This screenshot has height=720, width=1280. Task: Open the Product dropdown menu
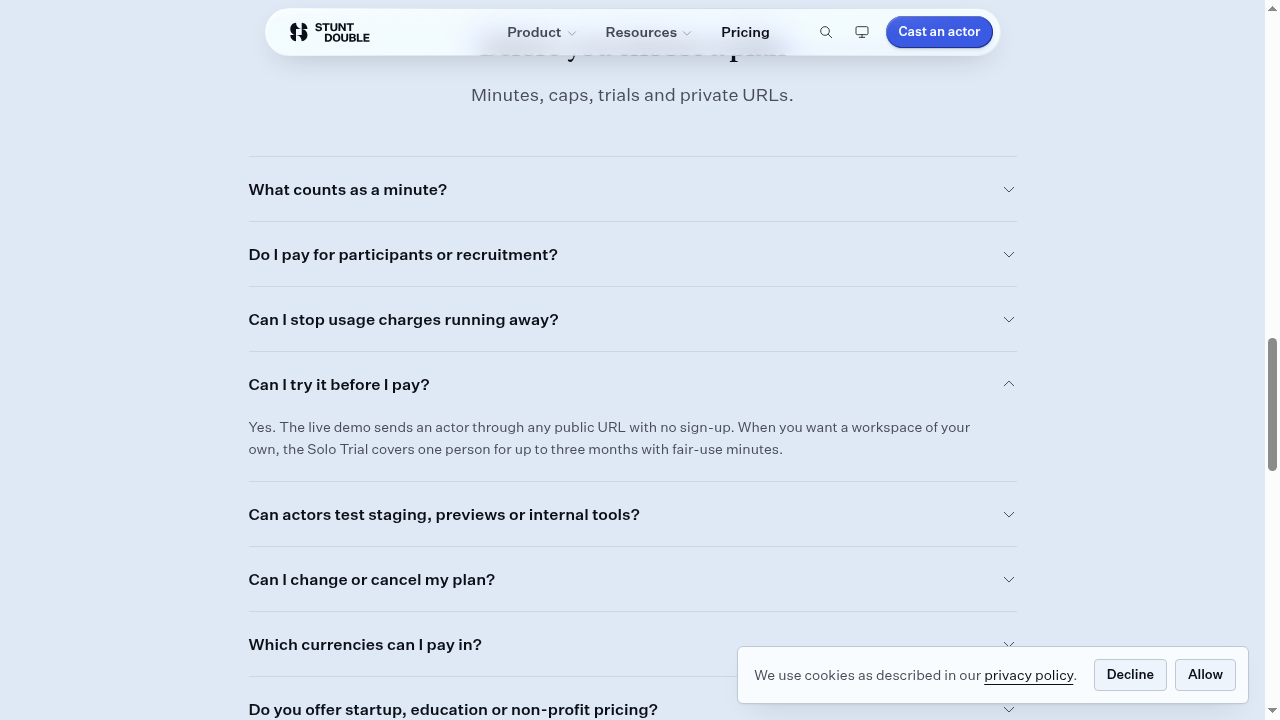[541, 32]
